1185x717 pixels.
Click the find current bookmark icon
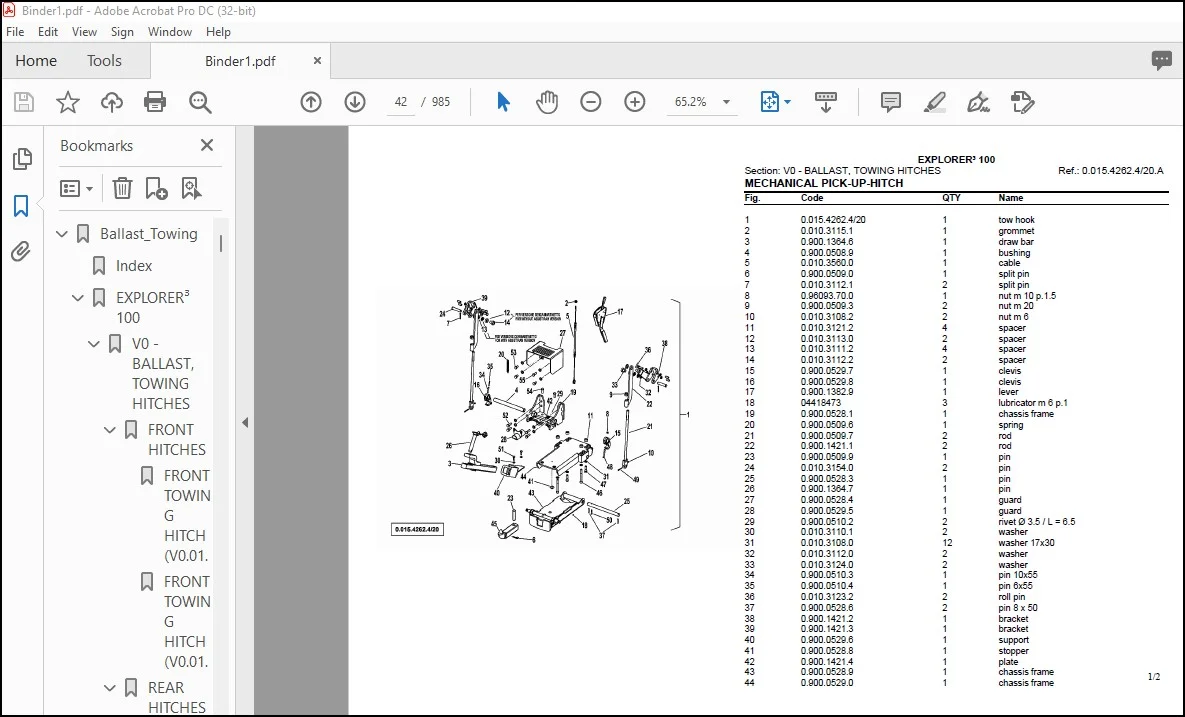tap(191, 188)
